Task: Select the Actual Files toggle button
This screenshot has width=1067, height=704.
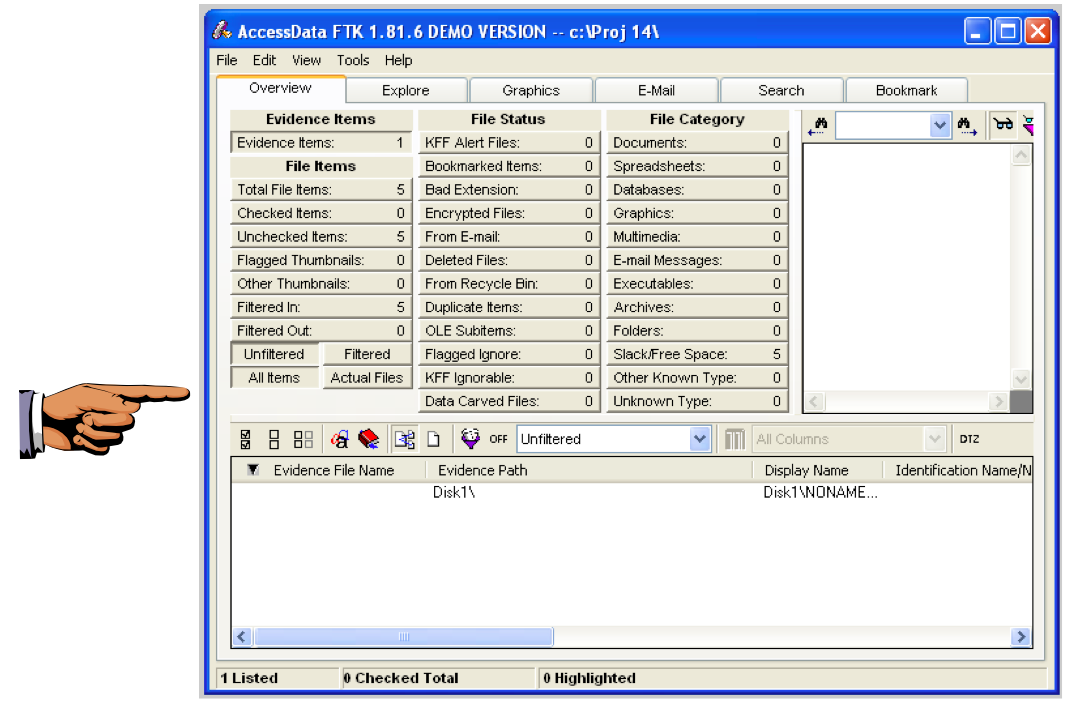Action: 367,378
